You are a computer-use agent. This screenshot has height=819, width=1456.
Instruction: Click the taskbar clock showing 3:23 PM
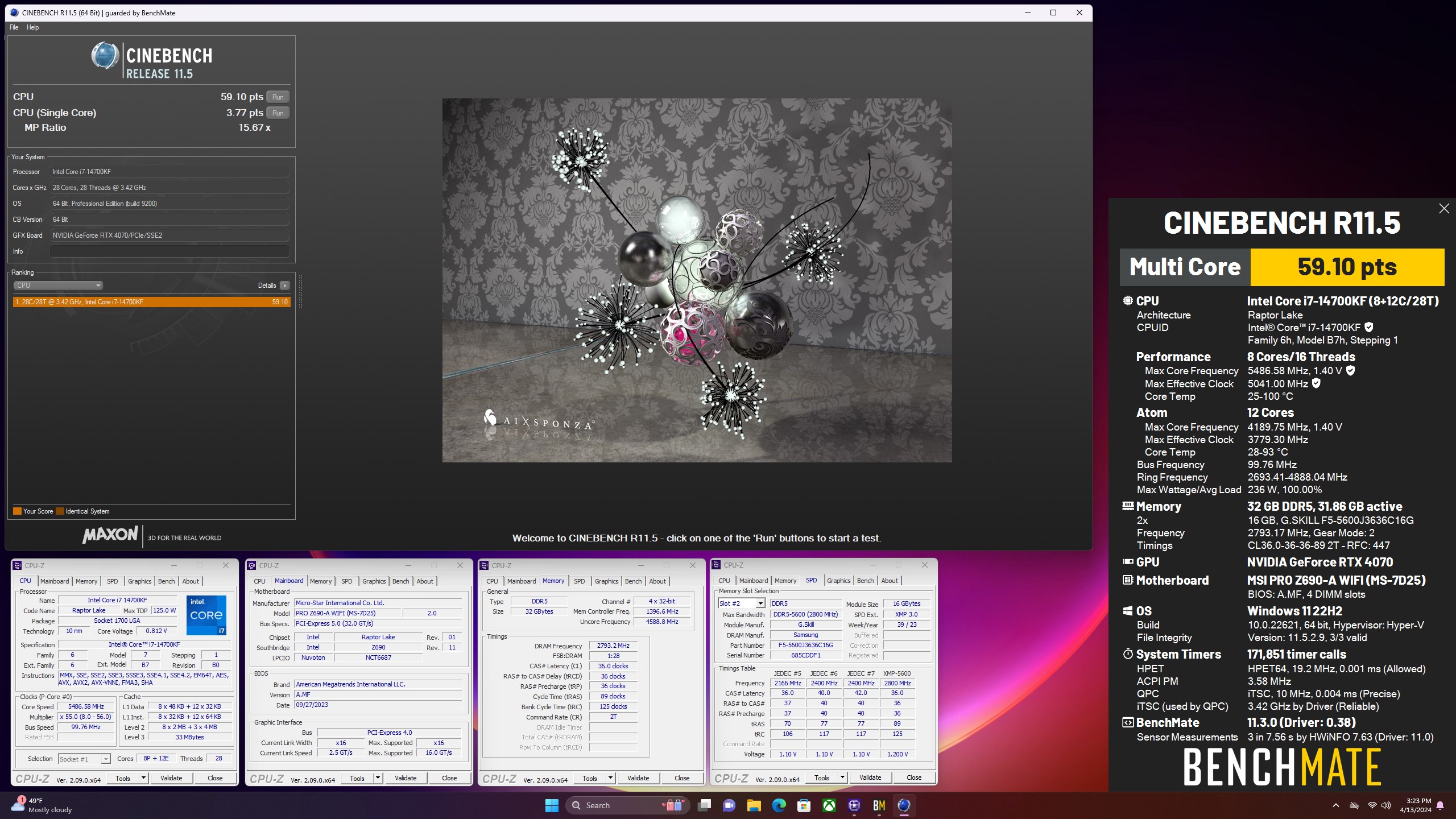[x=1415, y=805]
